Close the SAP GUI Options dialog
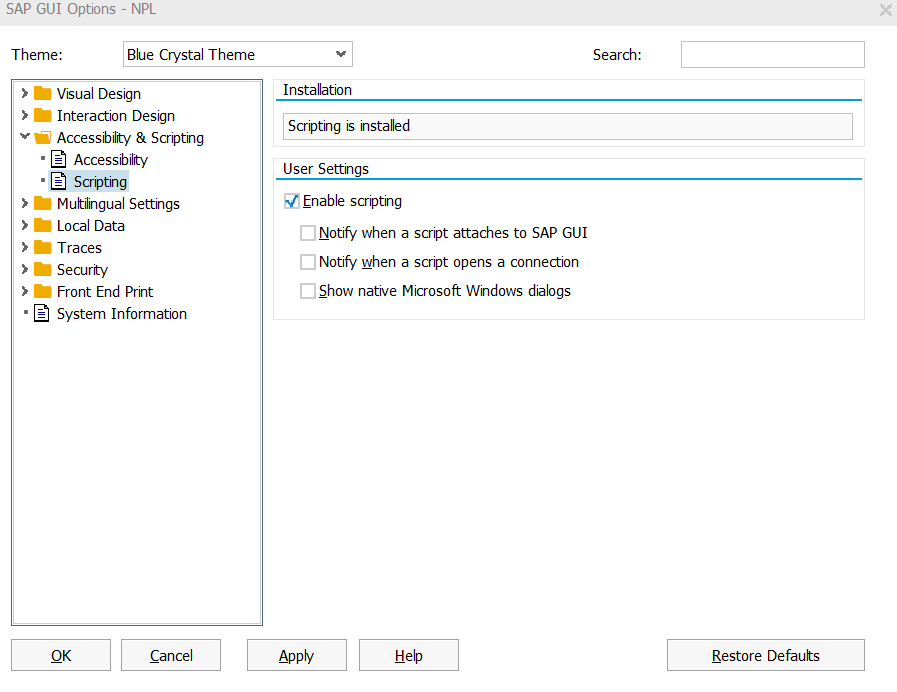 pyautogui.click(x=886, y=10)
